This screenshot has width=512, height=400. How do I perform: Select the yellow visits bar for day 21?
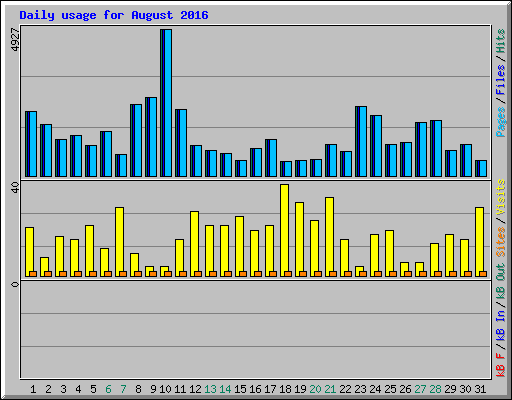(330, 237)
